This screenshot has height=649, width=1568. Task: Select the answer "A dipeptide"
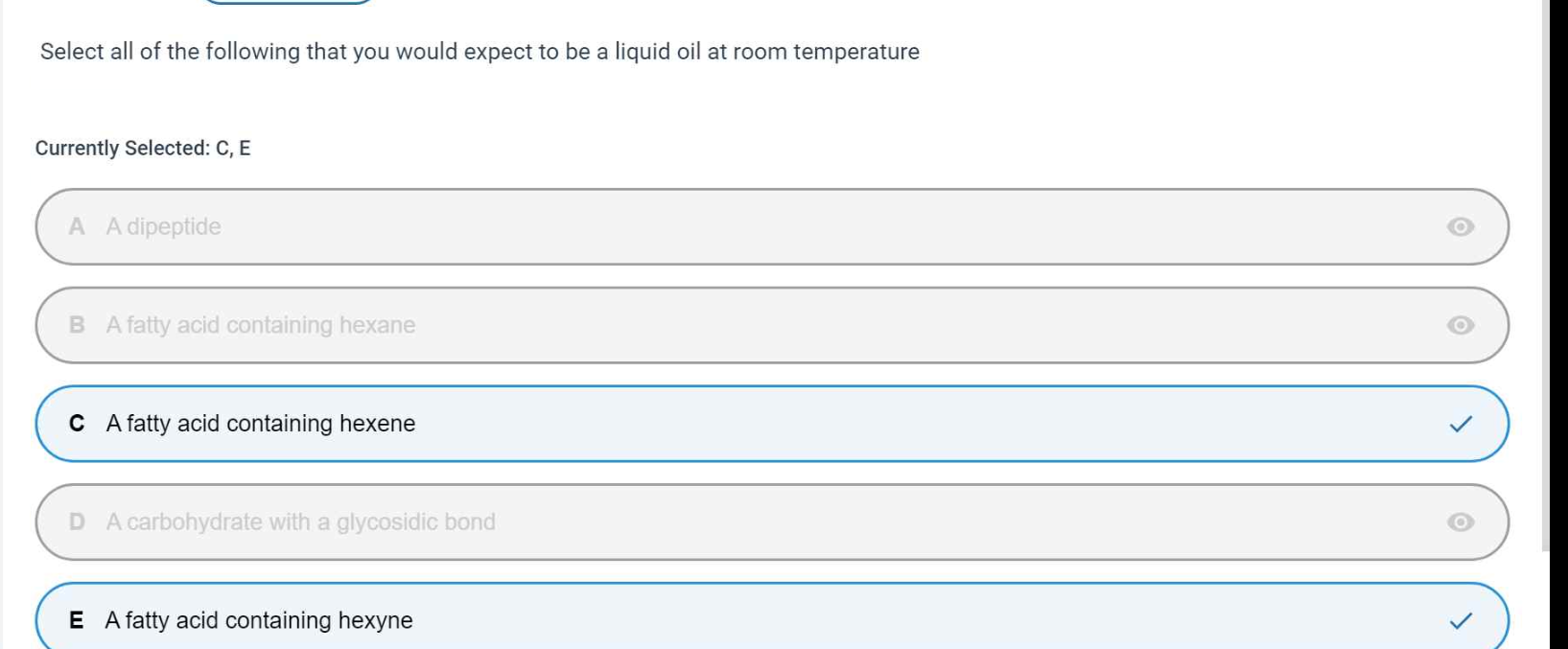tap(164, 227)
